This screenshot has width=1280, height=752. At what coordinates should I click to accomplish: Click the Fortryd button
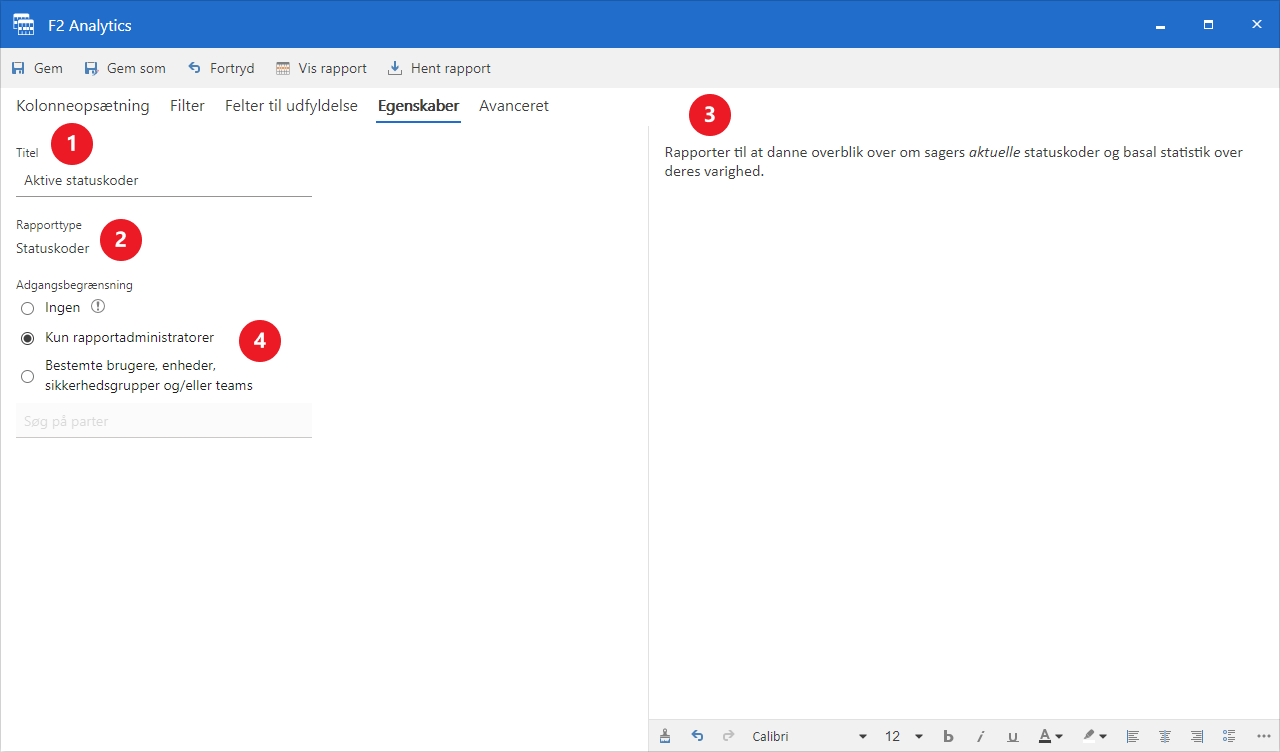[221, 69]
